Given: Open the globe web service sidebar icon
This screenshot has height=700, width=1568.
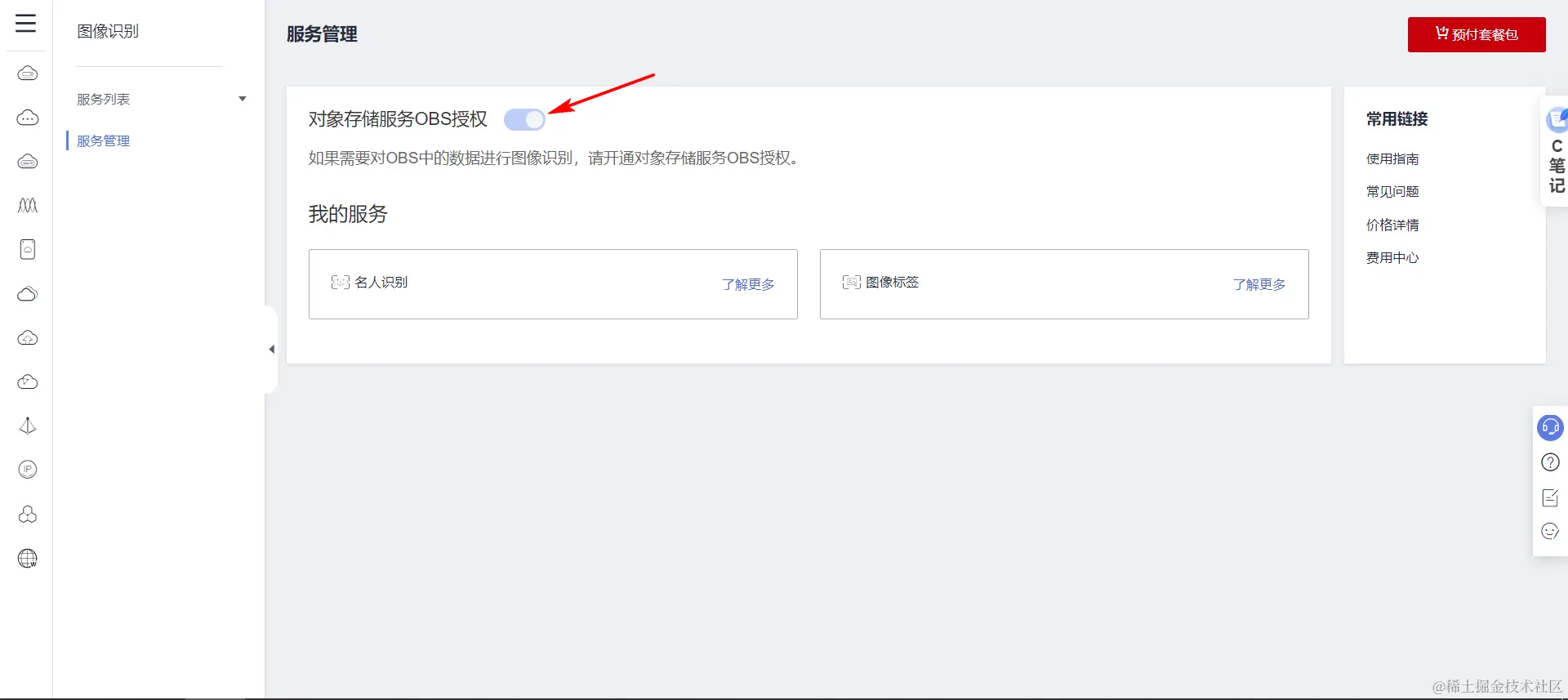Looking at the screenshot, I should pos(28,559).
